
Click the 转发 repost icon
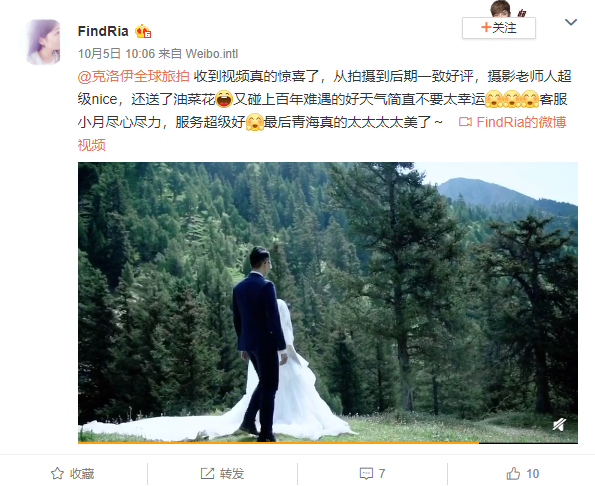[207, 473]
